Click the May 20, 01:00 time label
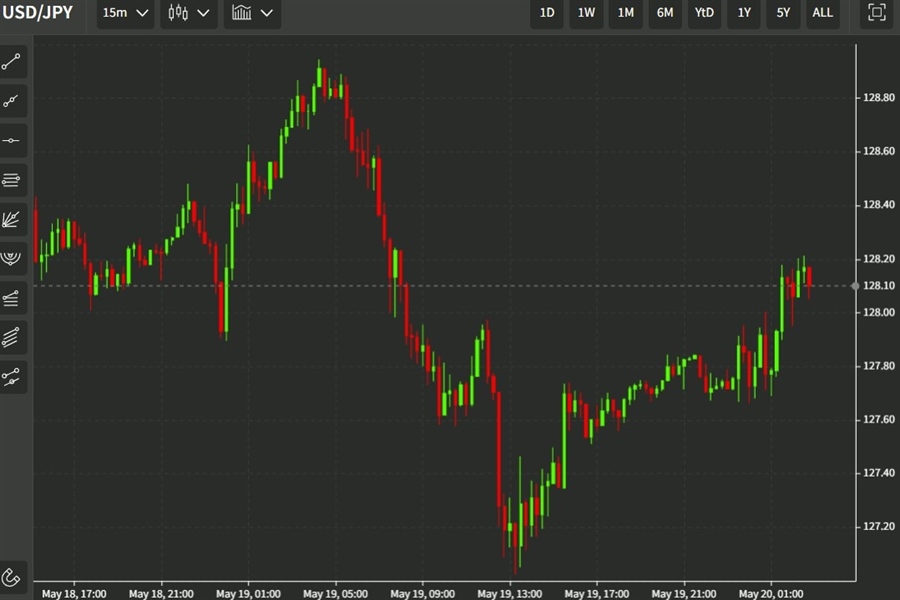 click(771, 594)
